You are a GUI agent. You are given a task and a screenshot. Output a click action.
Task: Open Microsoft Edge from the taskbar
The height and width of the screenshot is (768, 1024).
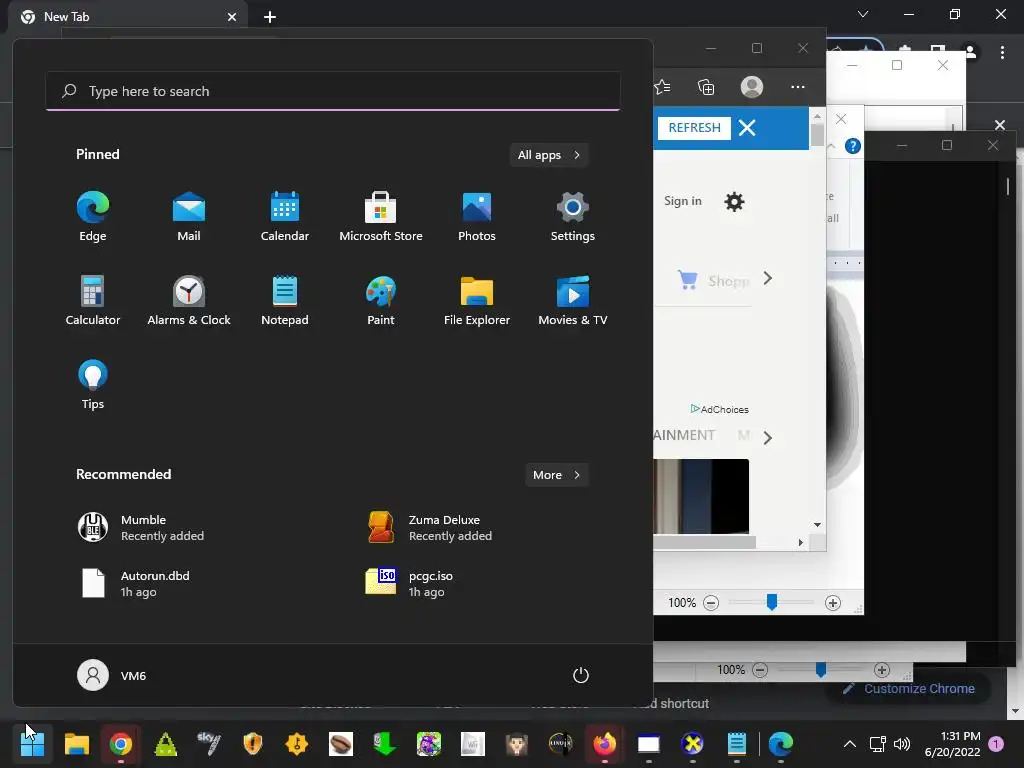point(780,744)
